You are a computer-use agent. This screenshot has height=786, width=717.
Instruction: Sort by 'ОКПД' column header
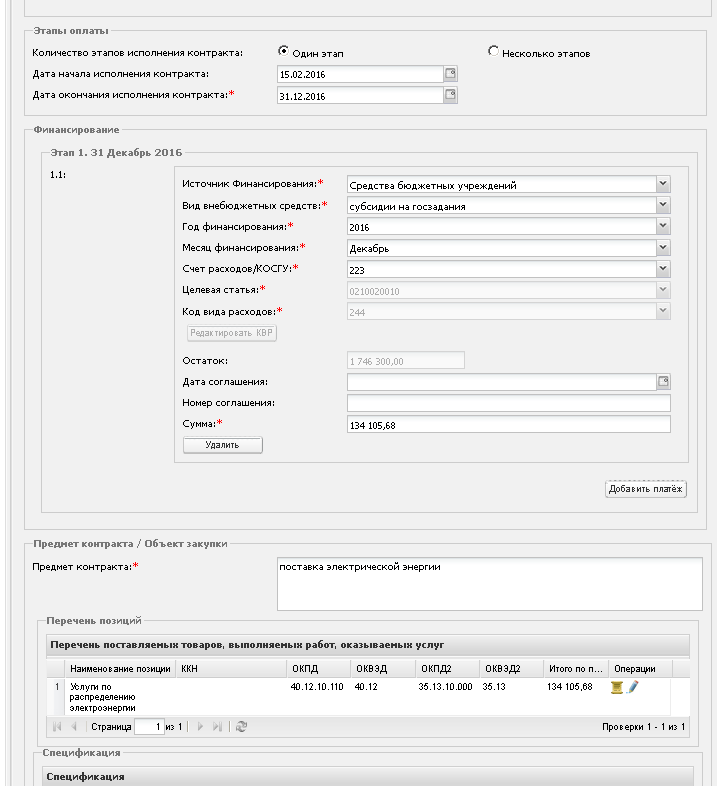click(x=319, y=669)
